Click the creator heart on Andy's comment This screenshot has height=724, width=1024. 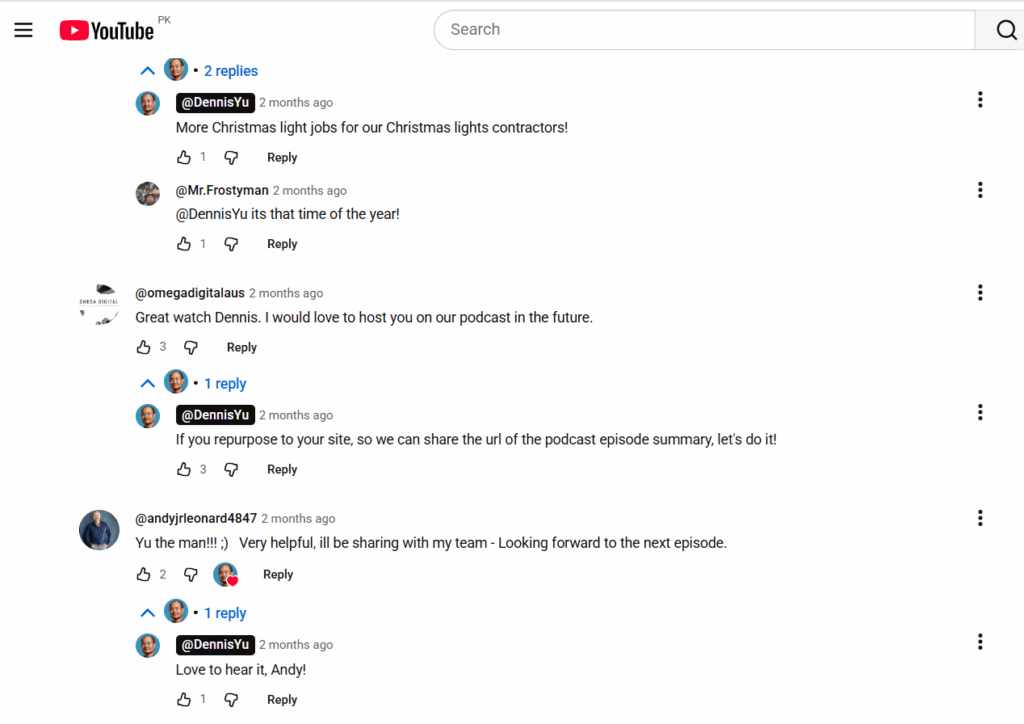tap(226, 575)
